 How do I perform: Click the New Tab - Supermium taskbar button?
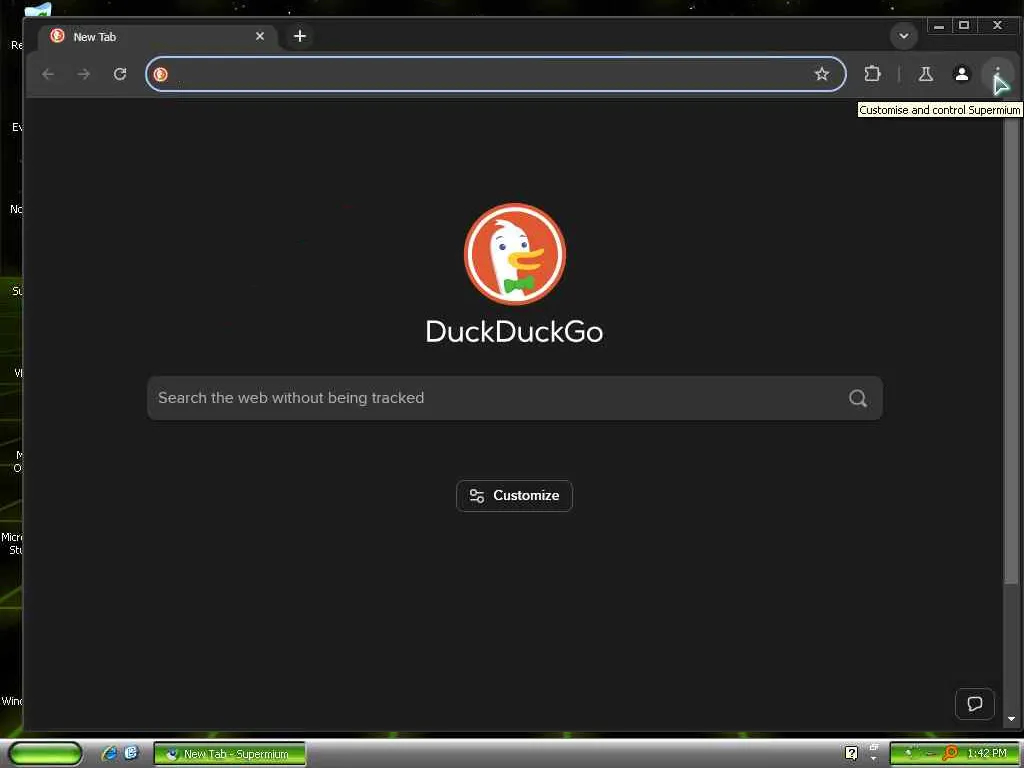click(229, 754)
